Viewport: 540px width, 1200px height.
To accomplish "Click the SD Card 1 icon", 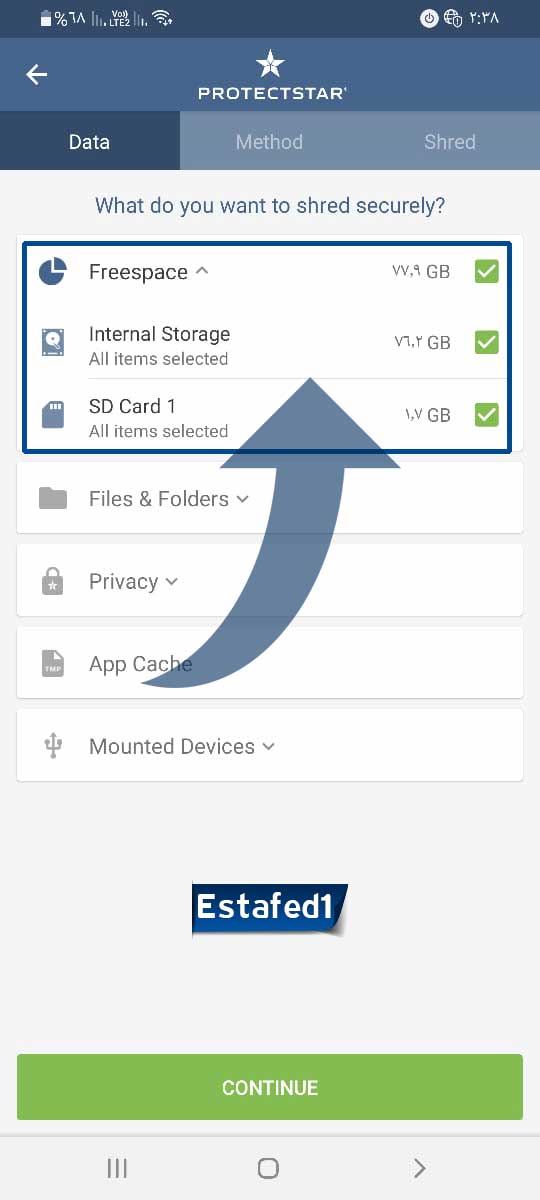I will 53,415.
